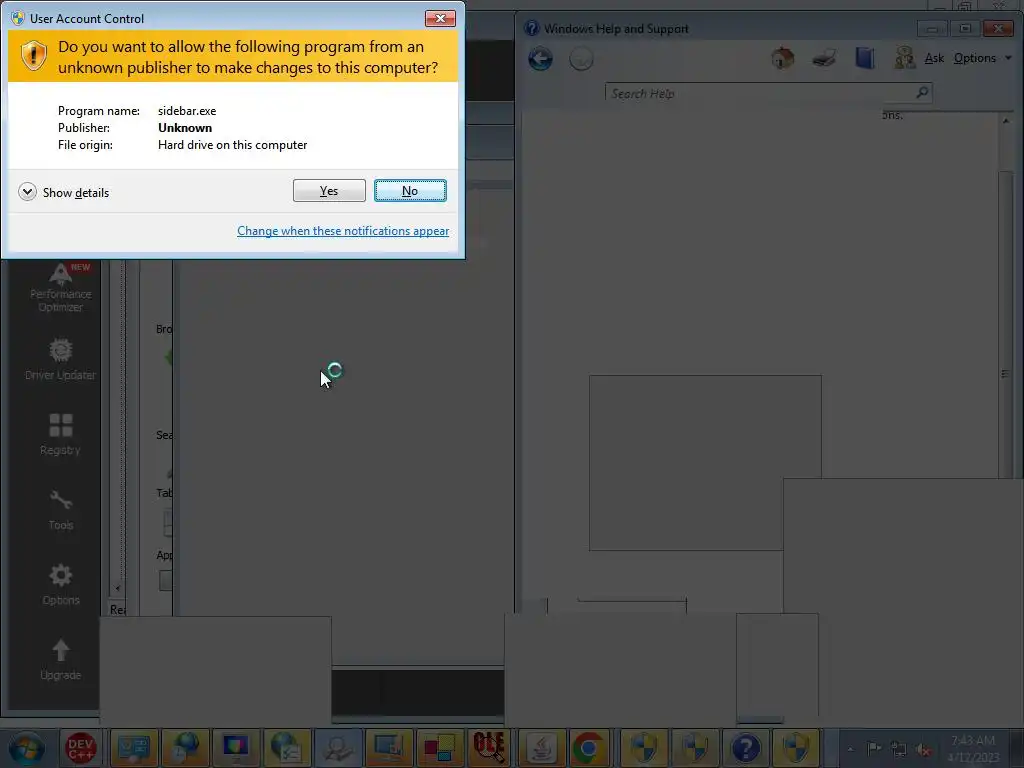The image size is (1024, 768).
Task: Click the Help window scroll-up arrow
Action: tap(1006, 121)
